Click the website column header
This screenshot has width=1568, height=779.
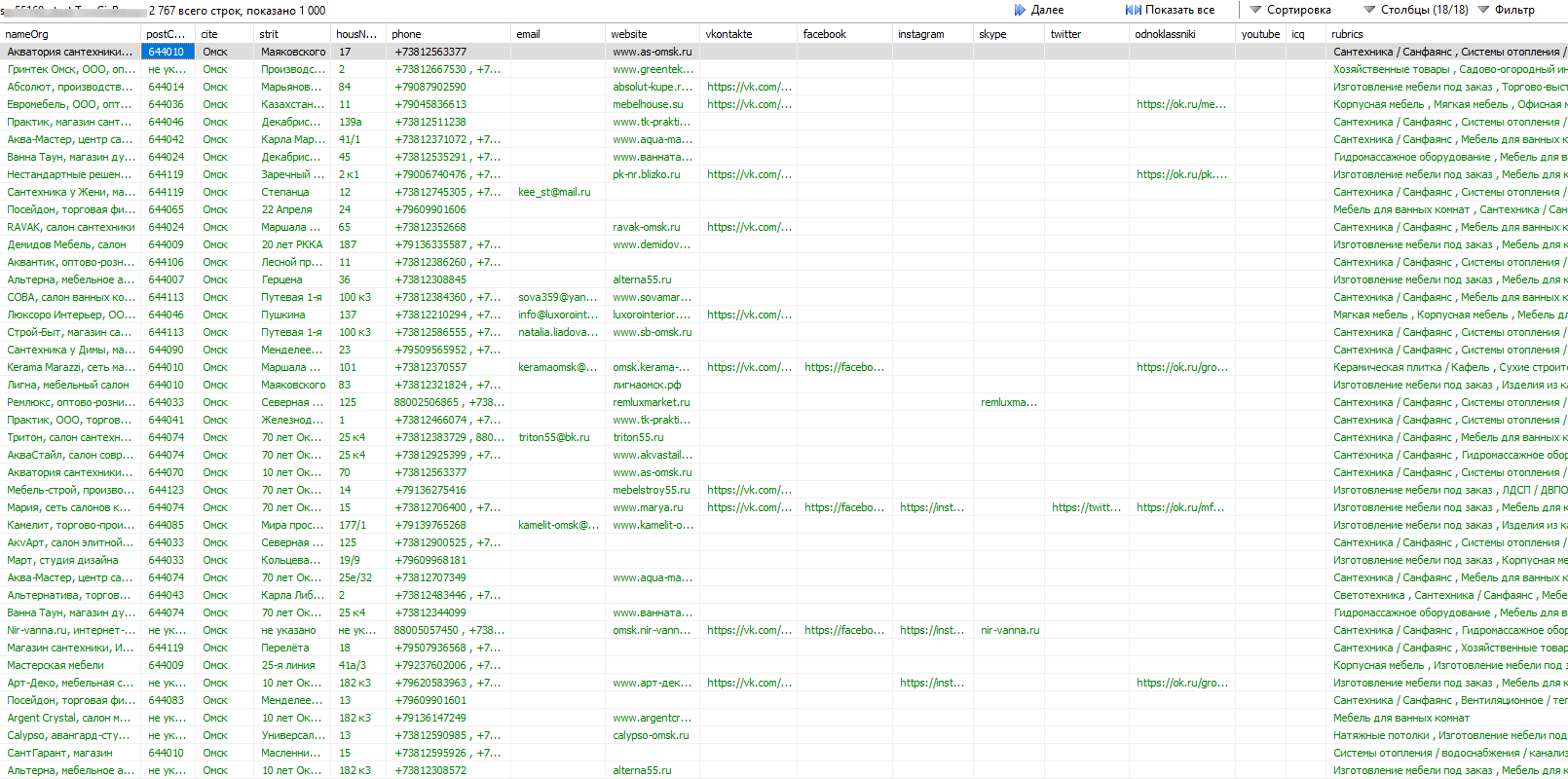(653, 34)
